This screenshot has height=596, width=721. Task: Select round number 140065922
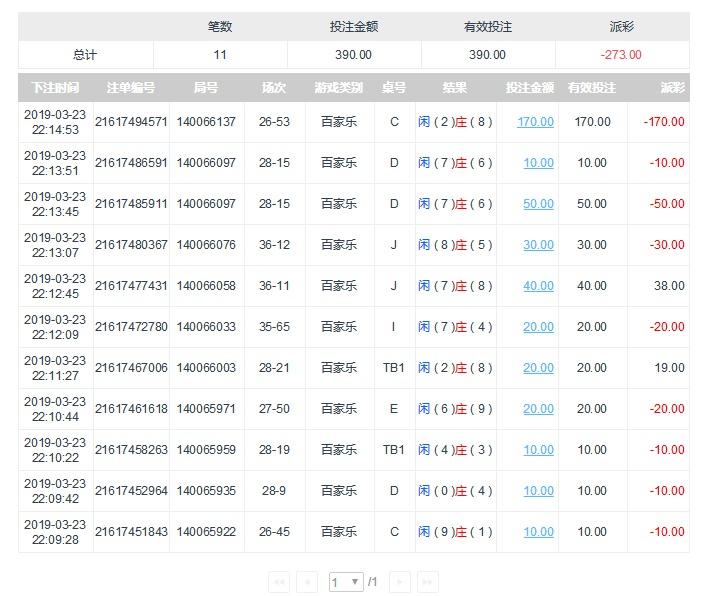[x=206, y=532]
